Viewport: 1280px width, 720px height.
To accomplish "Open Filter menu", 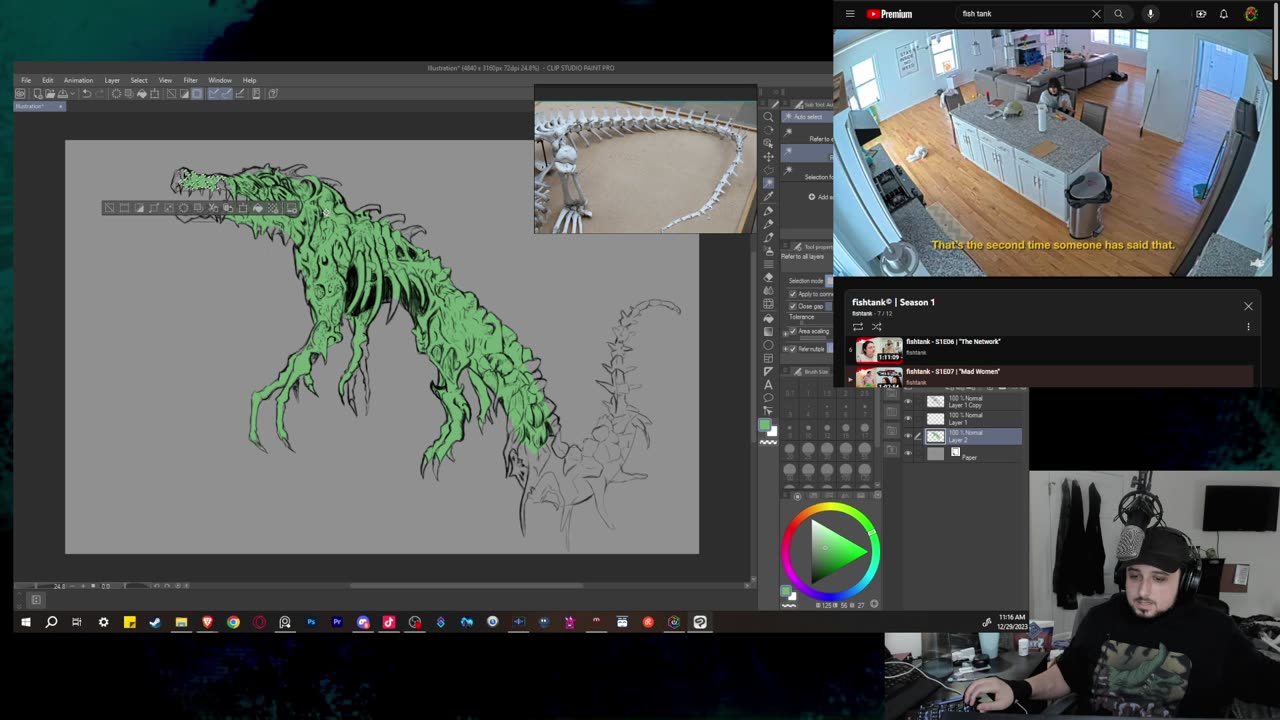I will tap(190, 80).
